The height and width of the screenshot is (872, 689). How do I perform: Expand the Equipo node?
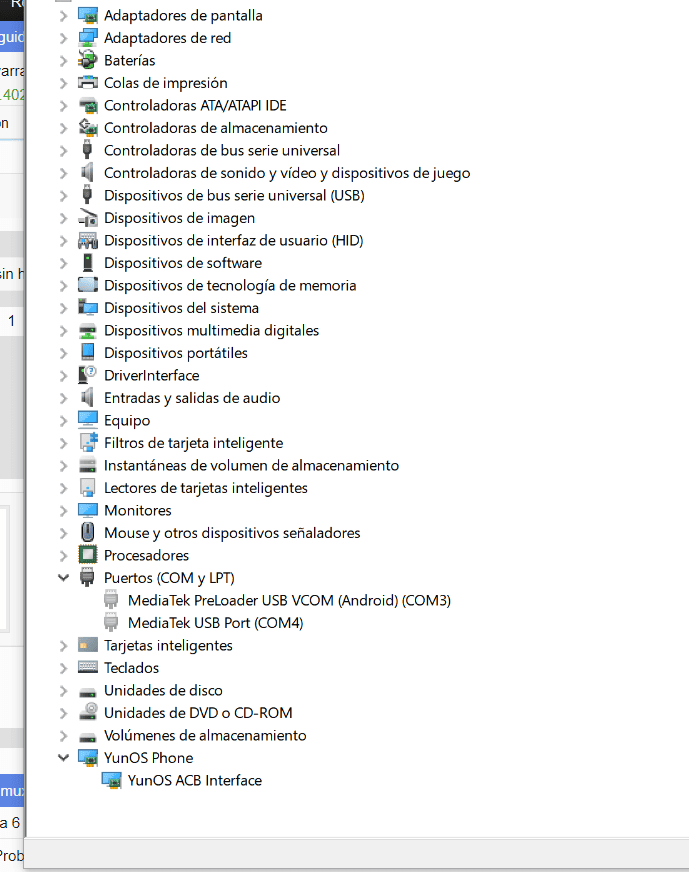63,421
